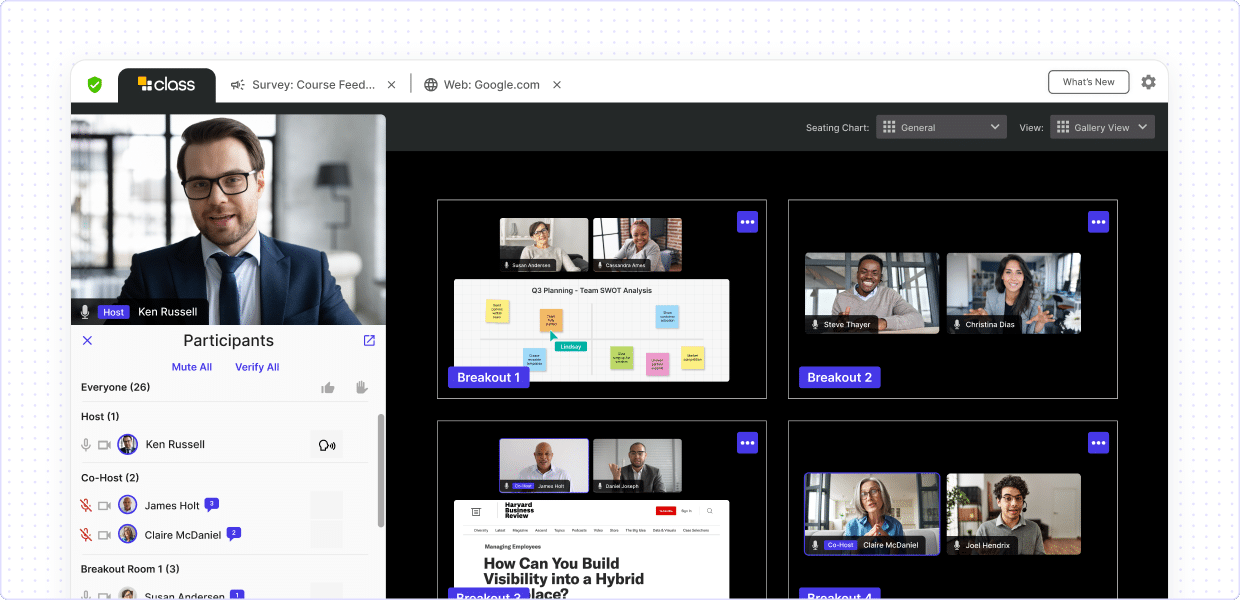Click the Mute All link
Image resolution: width=1240 pixels, height=600 pixels.
click(x=192, y=367)
